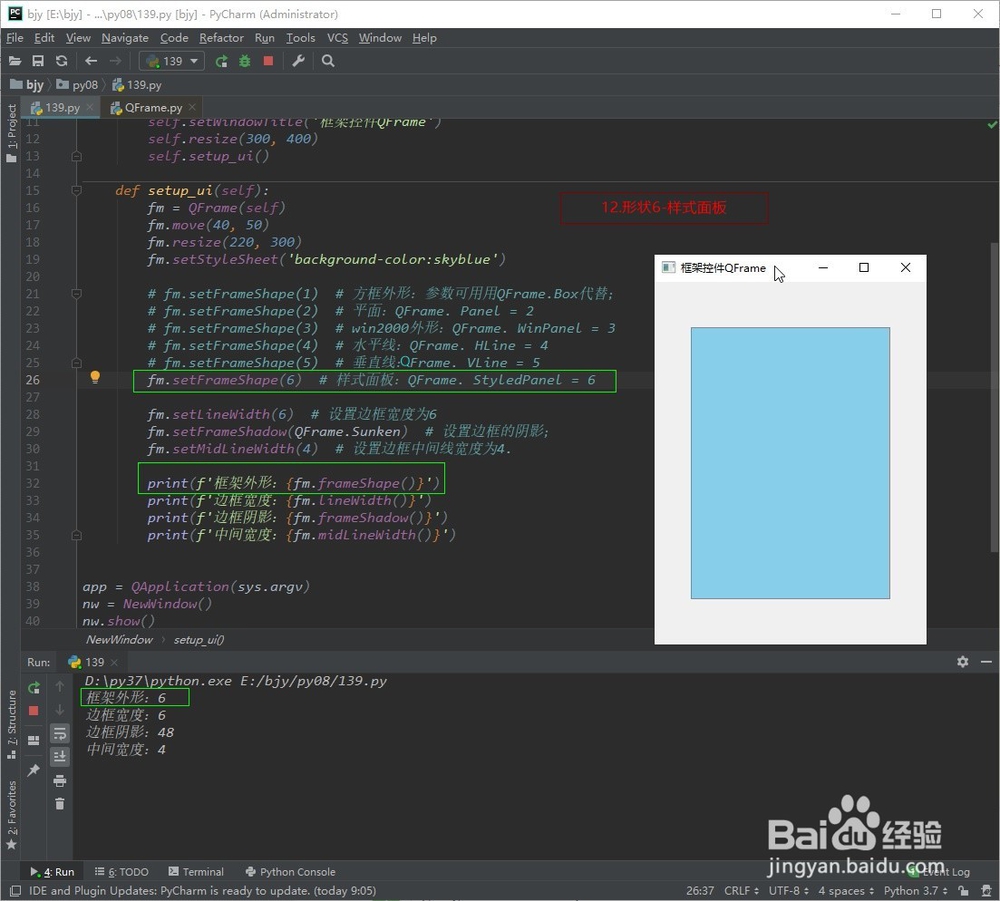Close the 139.py editor tab
Viewport: 1000px width, 901px height.
(90, 107)
